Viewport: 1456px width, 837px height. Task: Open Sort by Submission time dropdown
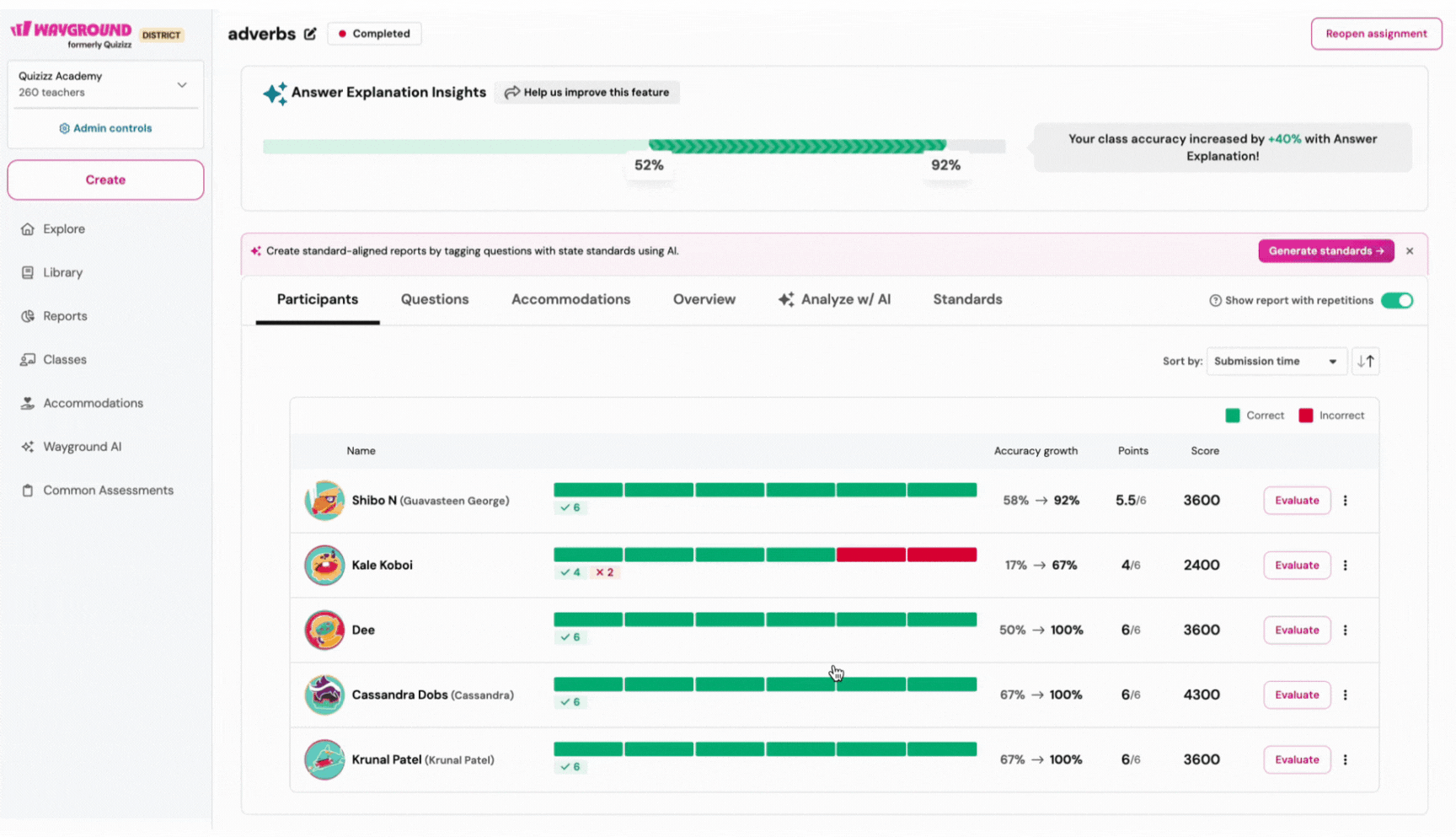1277,361
